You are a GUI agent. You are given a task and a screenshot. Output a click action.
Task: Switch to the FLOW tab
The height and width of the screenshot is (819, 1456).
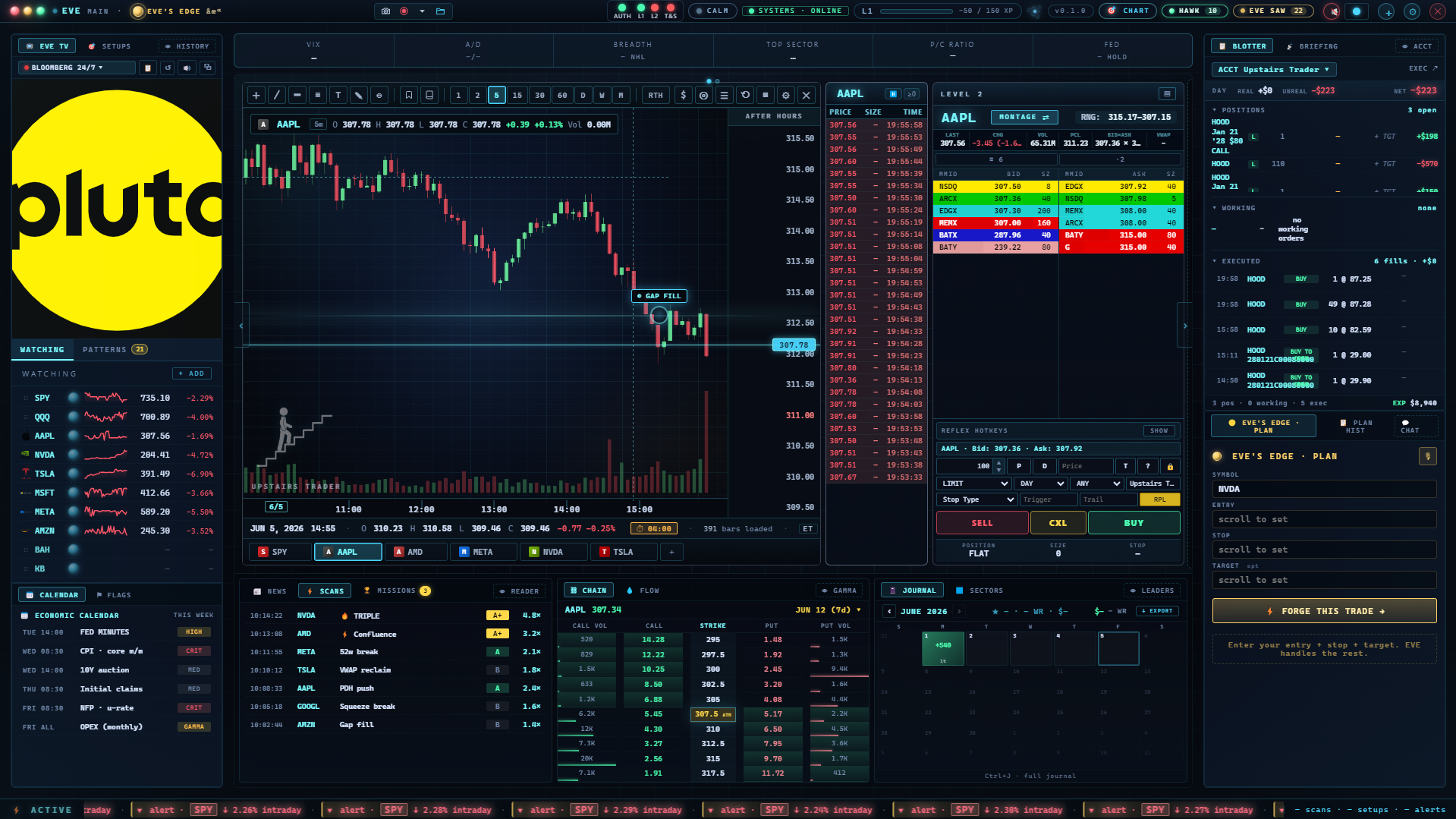643,591
